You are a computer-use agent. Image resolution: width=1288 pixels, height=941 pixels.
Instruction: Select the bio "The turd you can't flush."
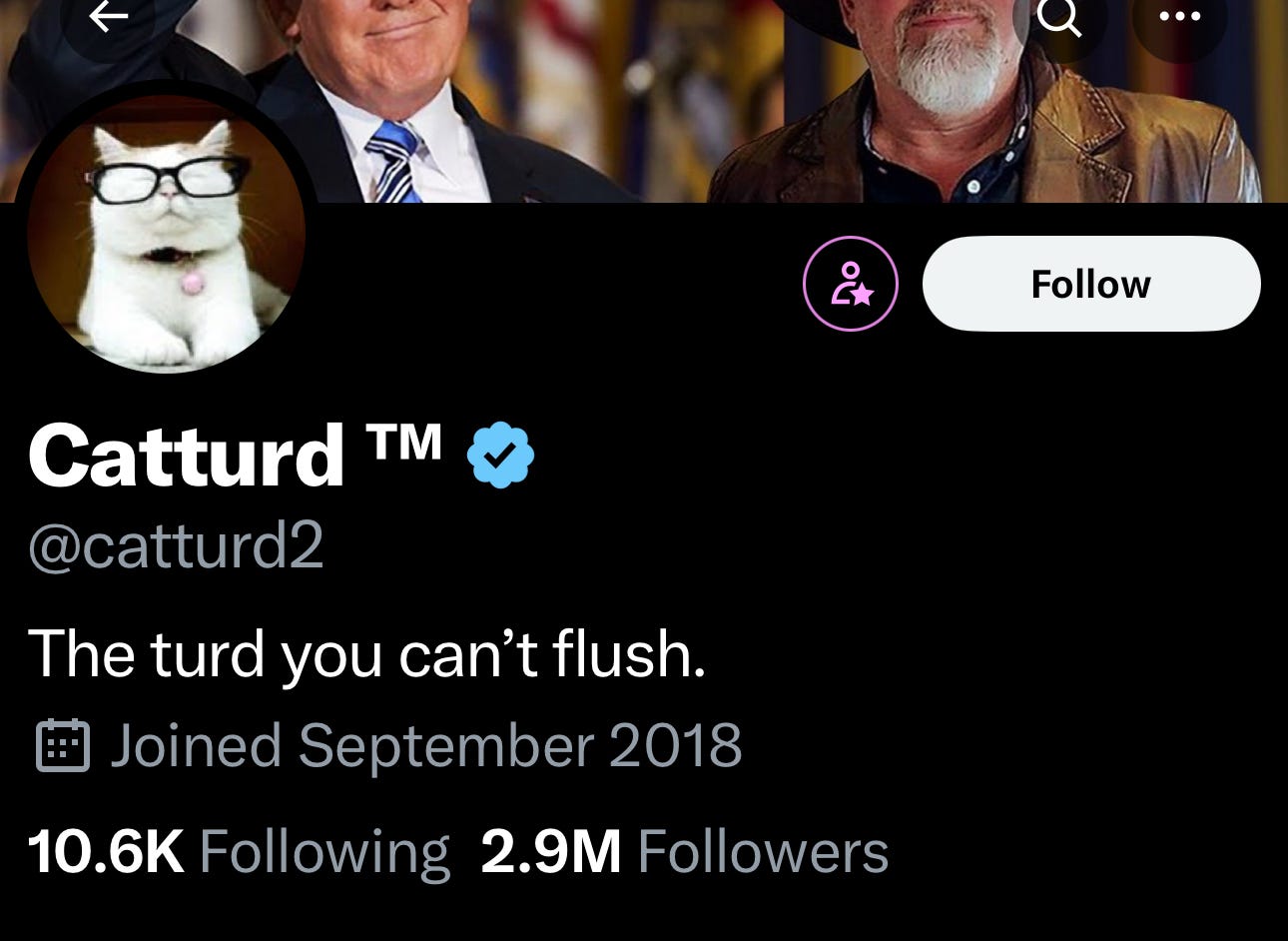coord(366,653)
